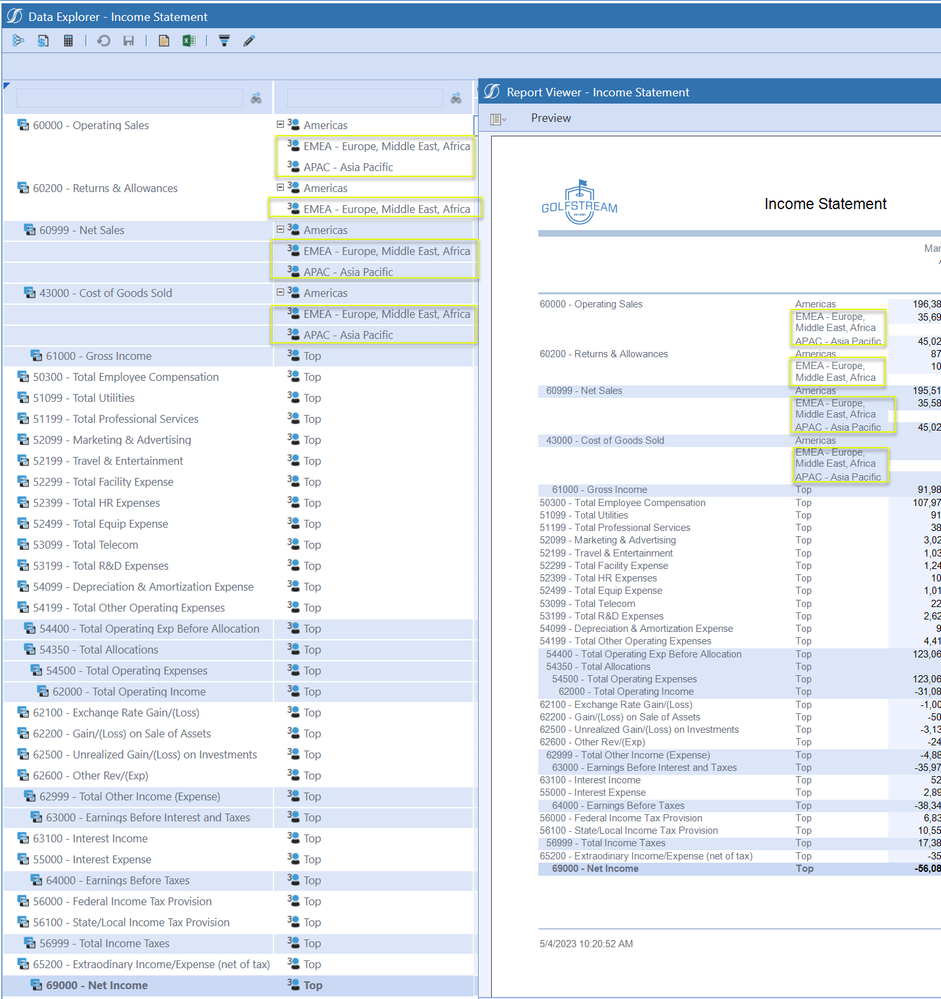Image resolution: width=941 pixels, height=999 pixels.
Task: Click the yellow document icon in toolbar
Action: (164, 41)
